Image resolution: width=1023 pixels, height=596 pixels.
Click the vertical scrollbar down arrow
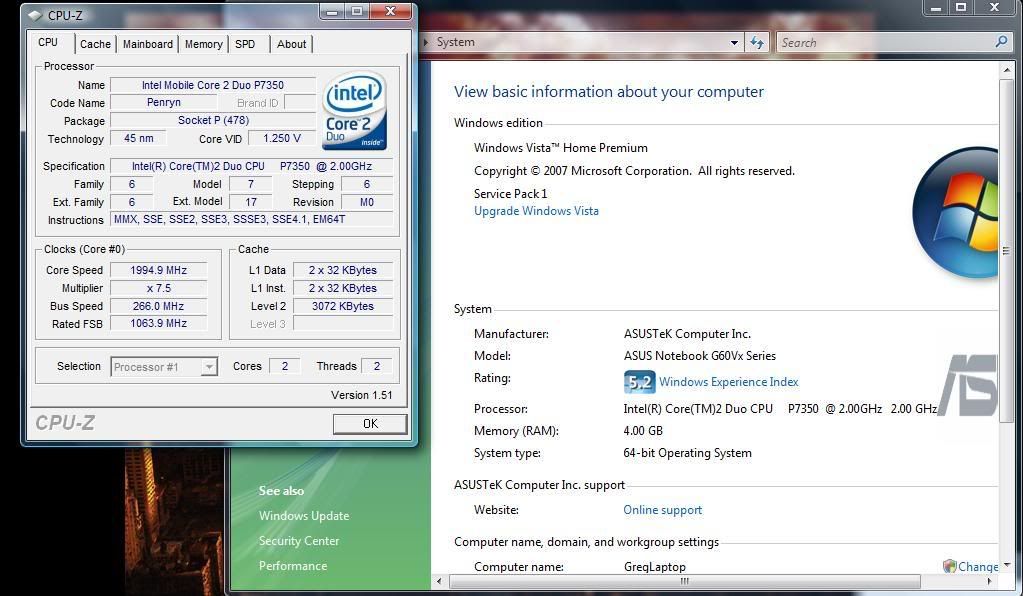pyautogui.click(x=1006, y=565)
